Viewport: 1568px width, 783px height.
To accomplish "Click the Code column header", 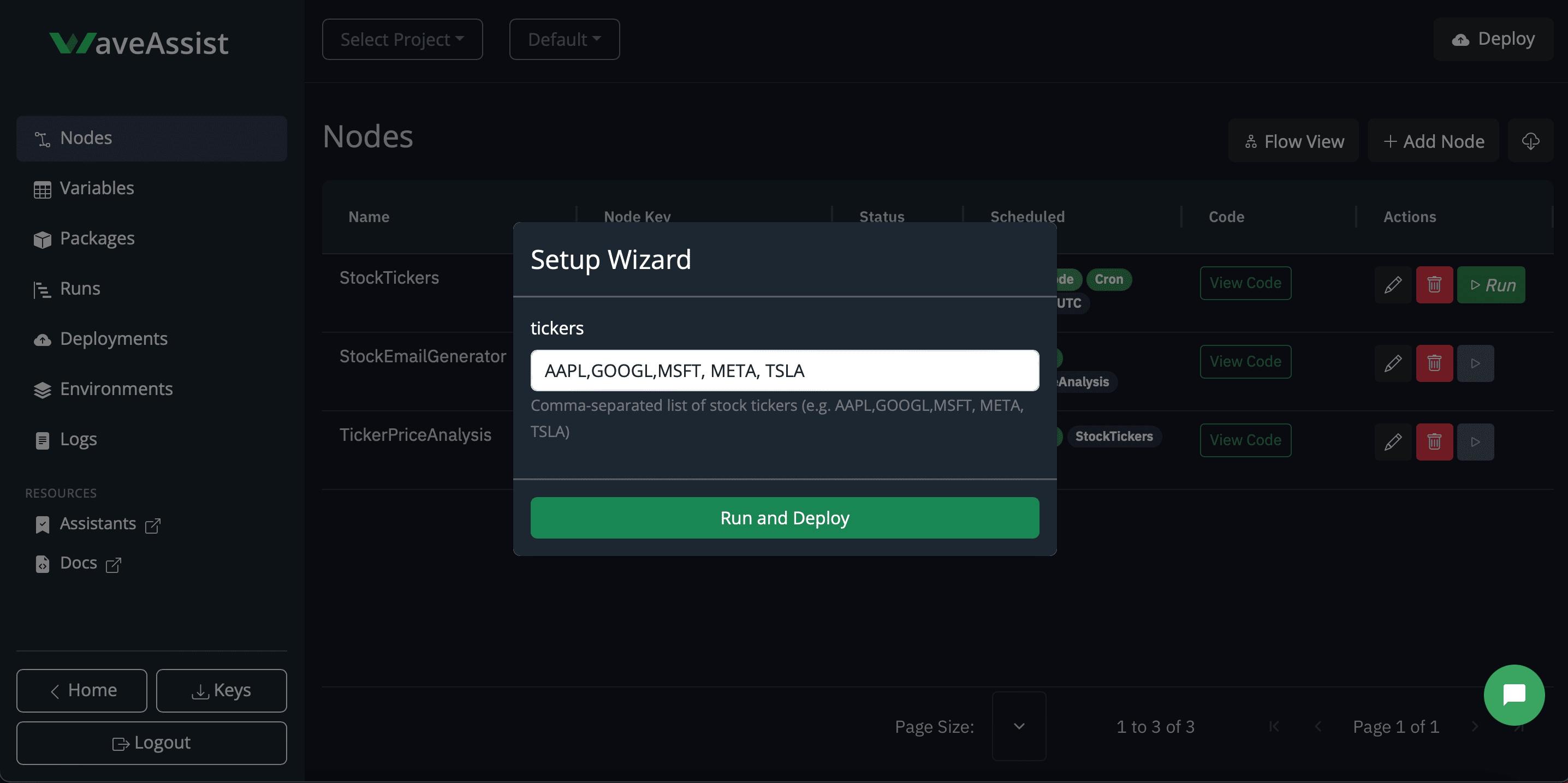I will click(1226, 217).
